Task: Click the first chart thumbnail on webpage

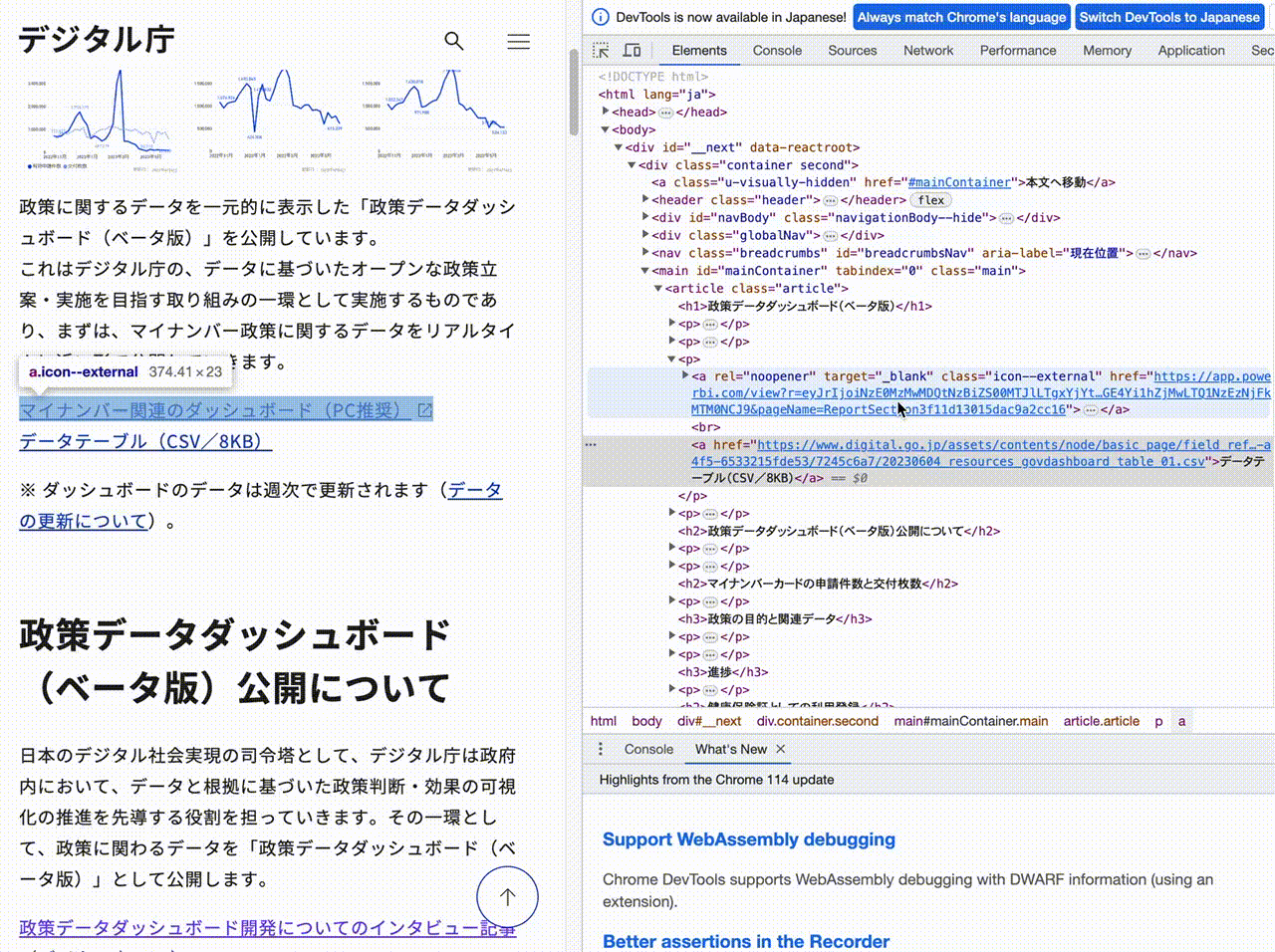Action: pos(100,120)
